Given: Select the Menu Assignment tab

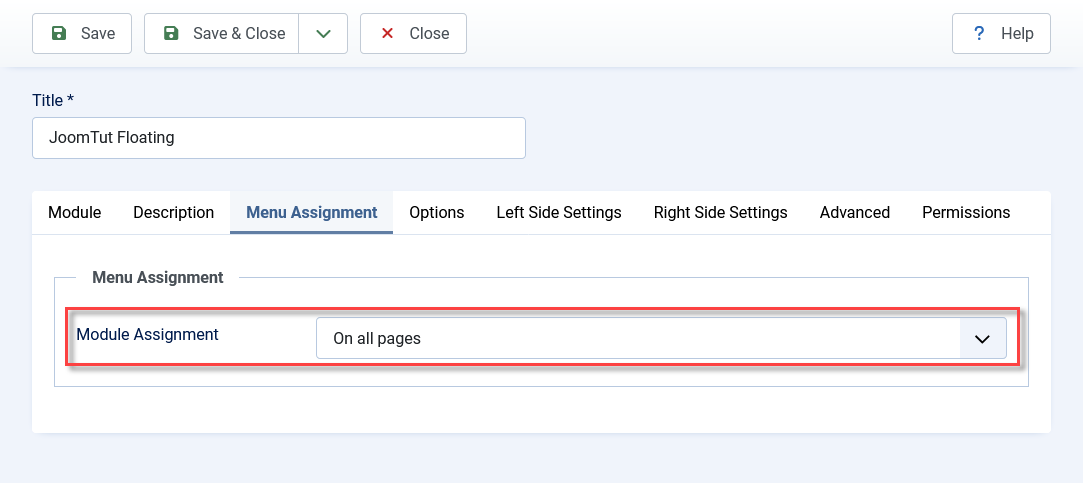Looking at the screenshot, I should coord(312,212).
